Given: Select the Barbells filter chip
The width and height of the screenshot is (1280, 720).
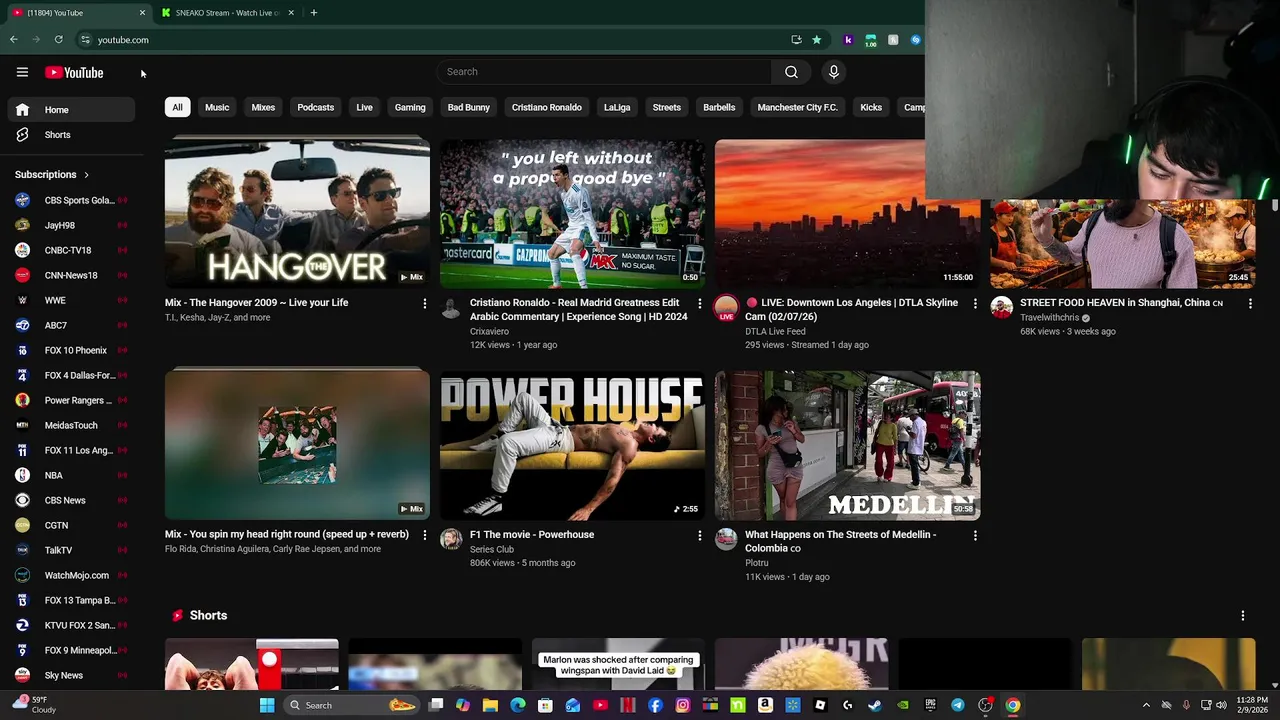Looking at the screenshot, I should point(719,107).
